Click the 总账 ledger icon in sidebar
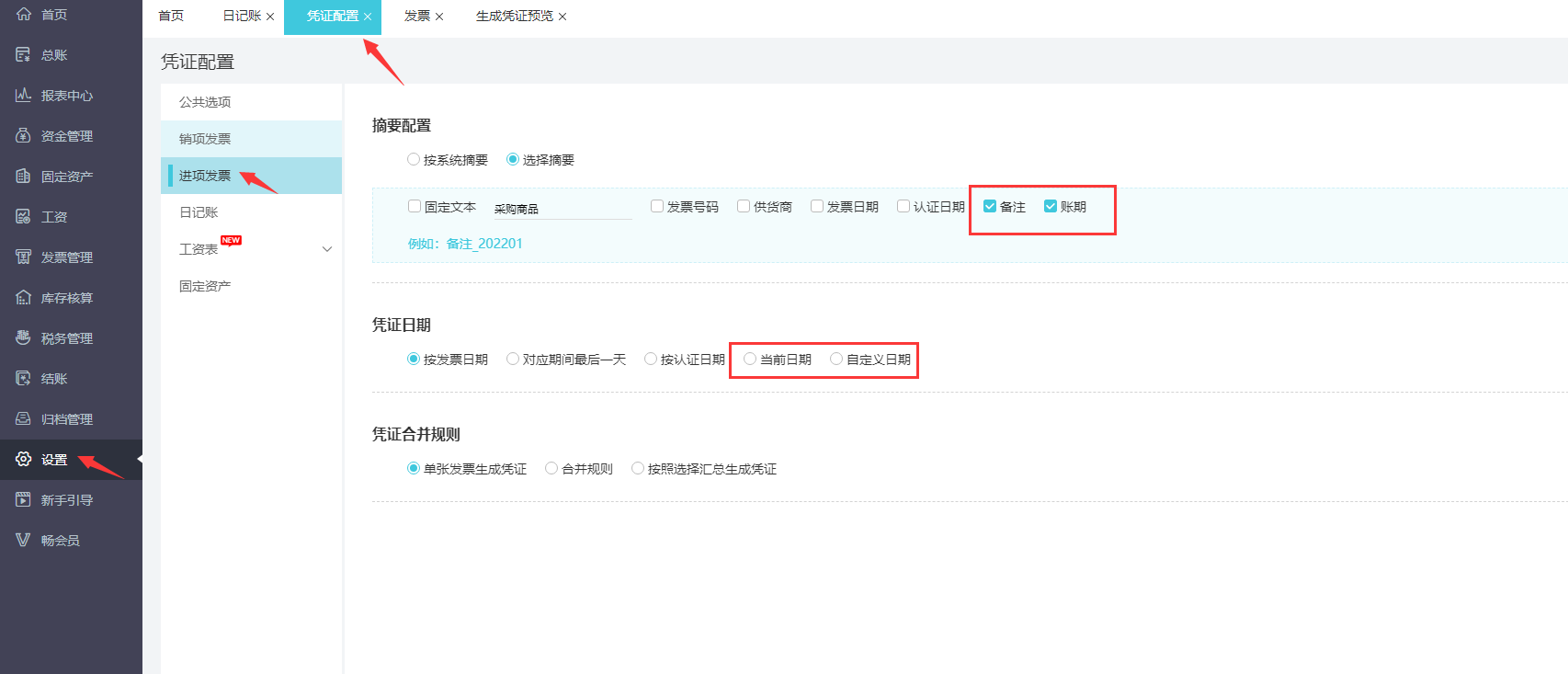Image resolution: width=1568 pixels, height=674 pixels. [23, 55]
